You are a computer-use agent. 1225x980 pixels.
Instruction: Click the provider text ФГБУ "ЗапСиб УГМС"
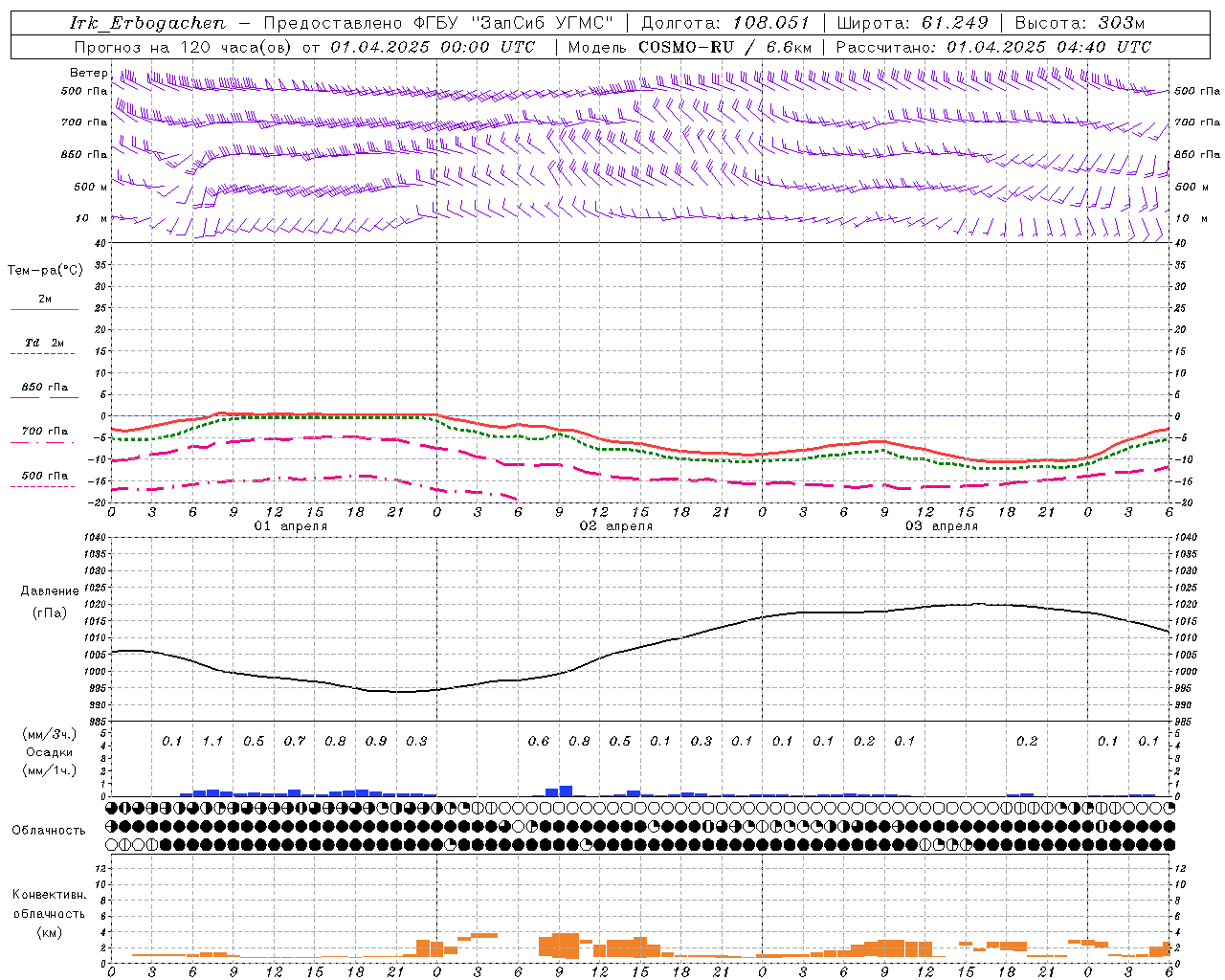coord(514,23)
